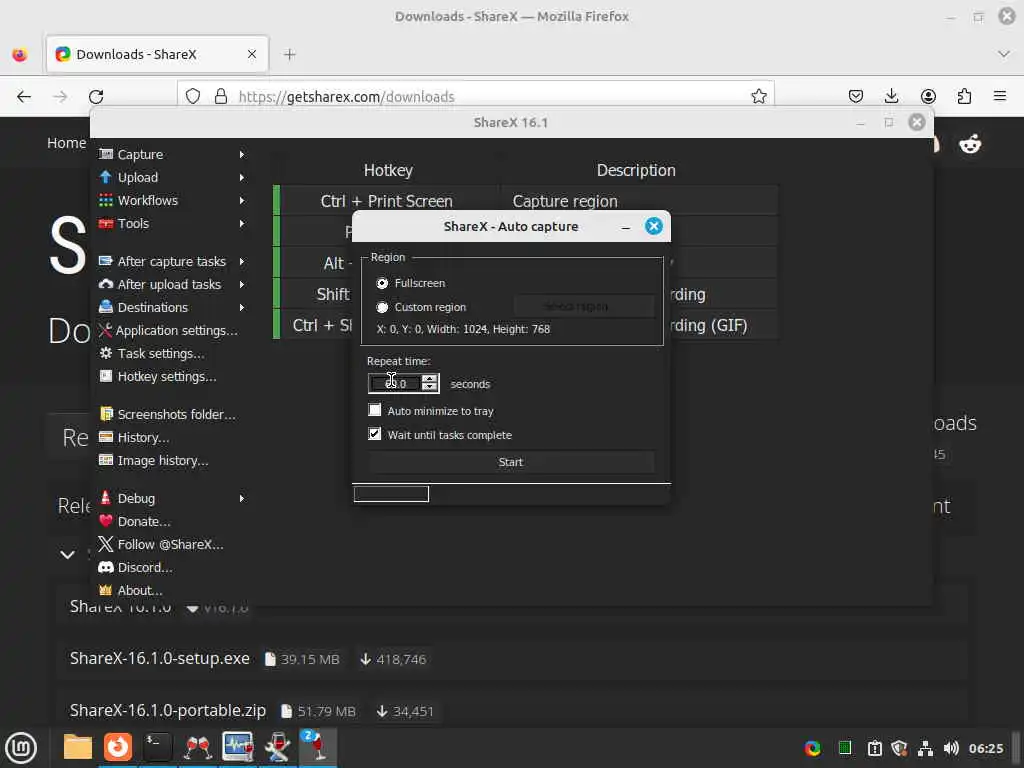Expand Debug submenu arrow
Screen dimensions: 1024x768
point(242,498)
